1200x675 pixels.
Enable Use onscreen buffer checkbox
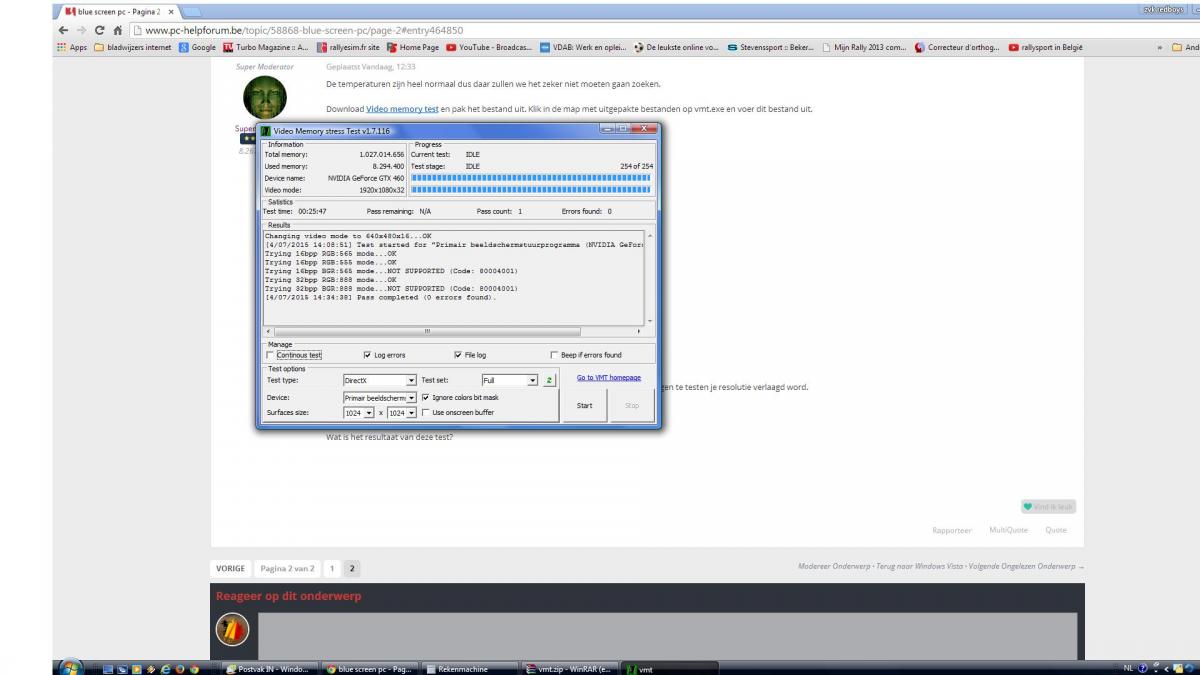click(x=426, y=412)
